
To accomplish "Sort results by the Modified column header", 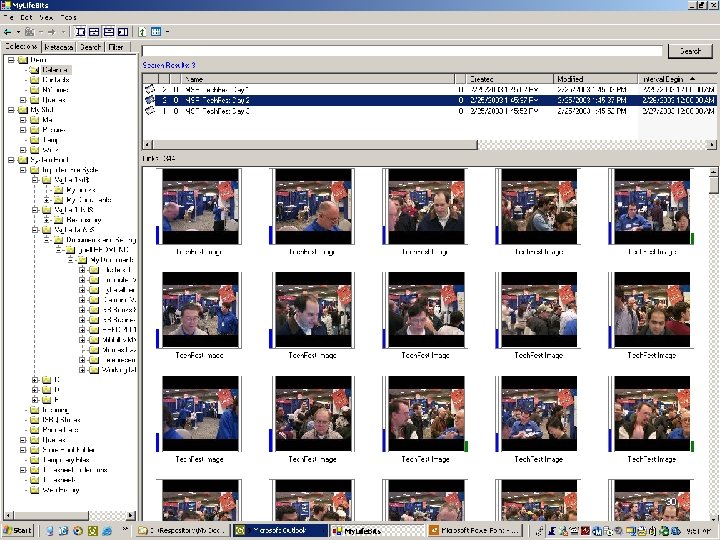I will pyautogui.click(x=596, y=79).
